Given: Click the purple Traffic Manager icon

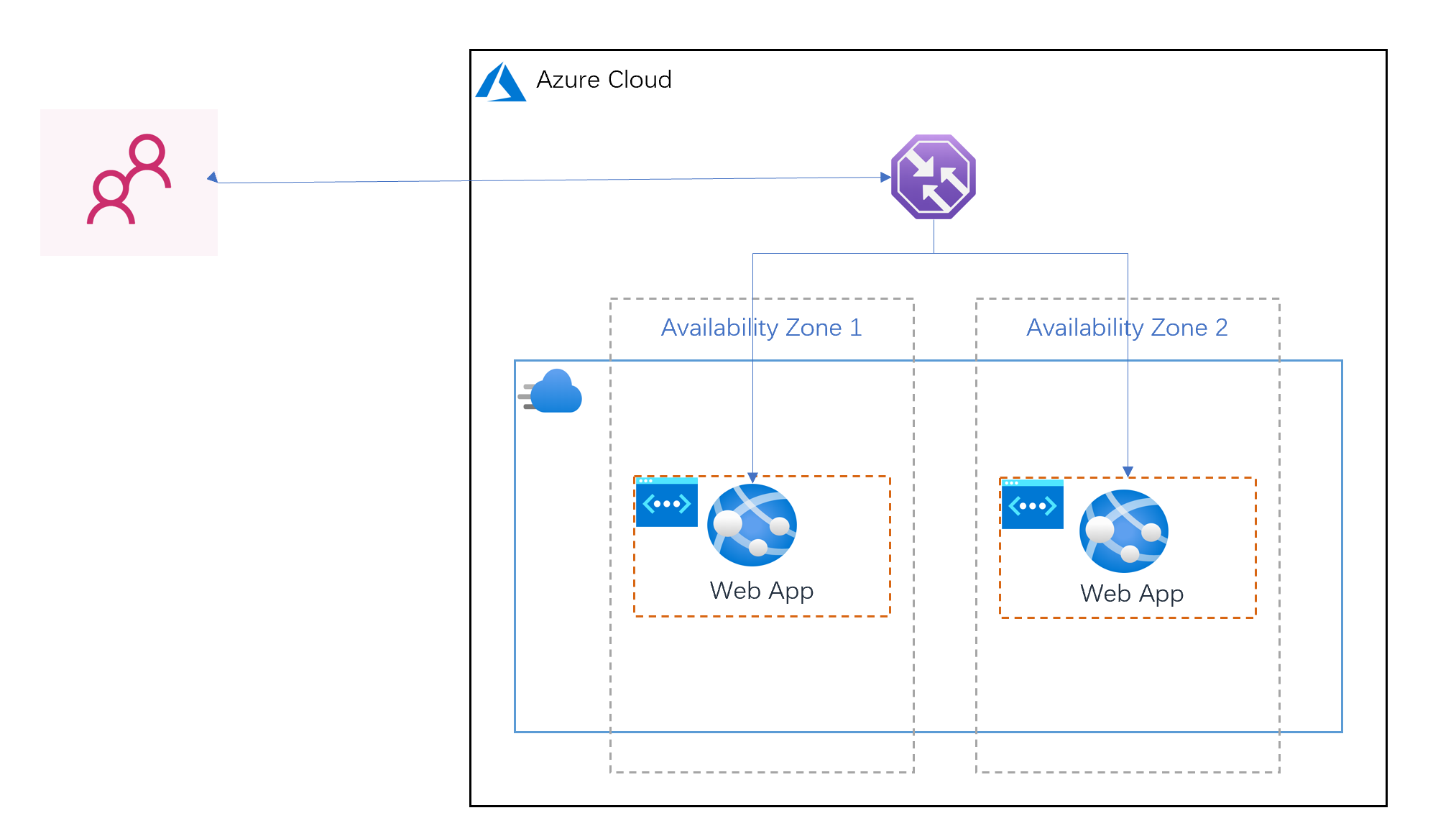Looking at the screenshot, I should tap(934, 177).
